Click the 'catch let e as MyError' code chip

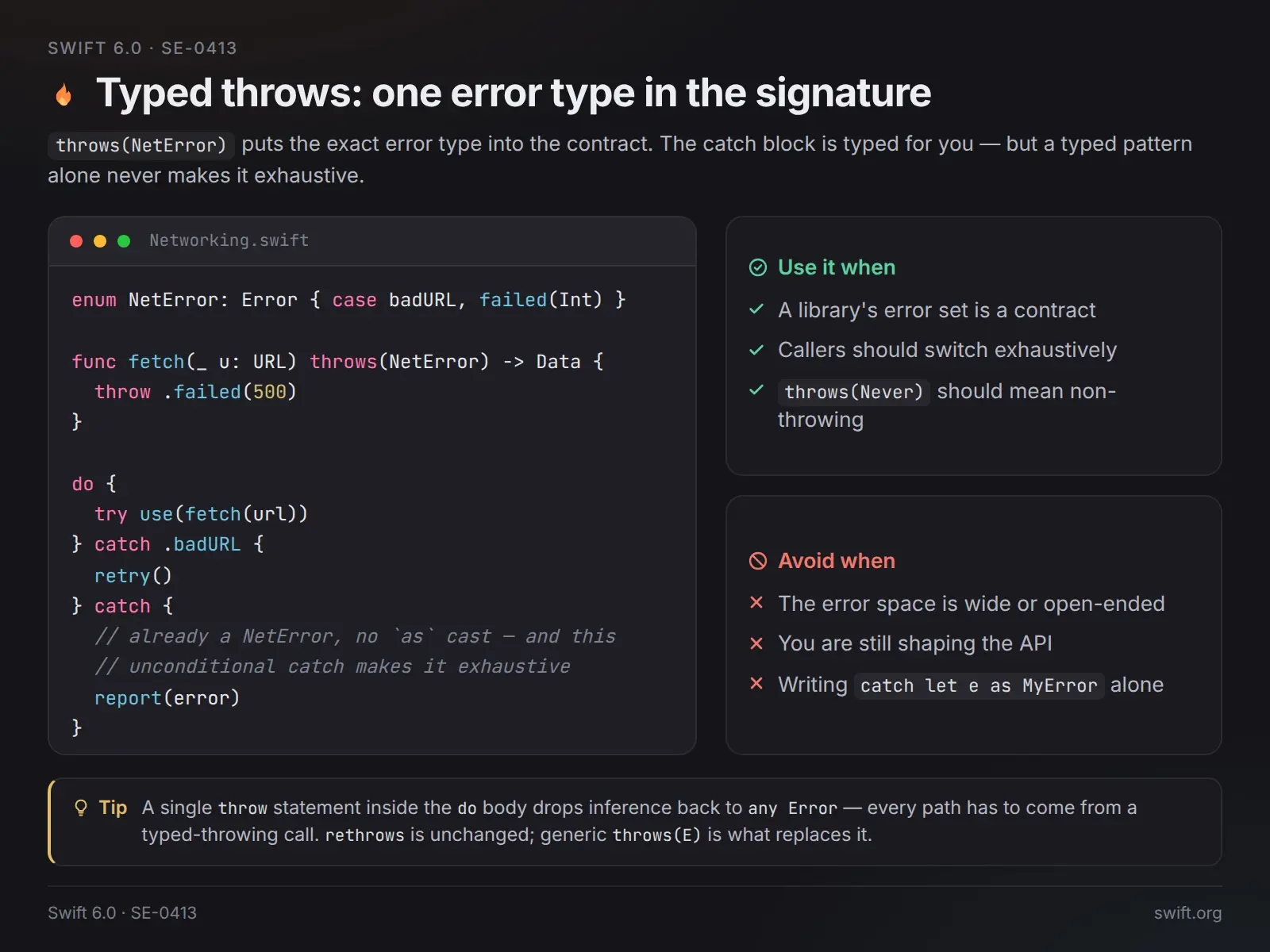[x=979, y=685]
